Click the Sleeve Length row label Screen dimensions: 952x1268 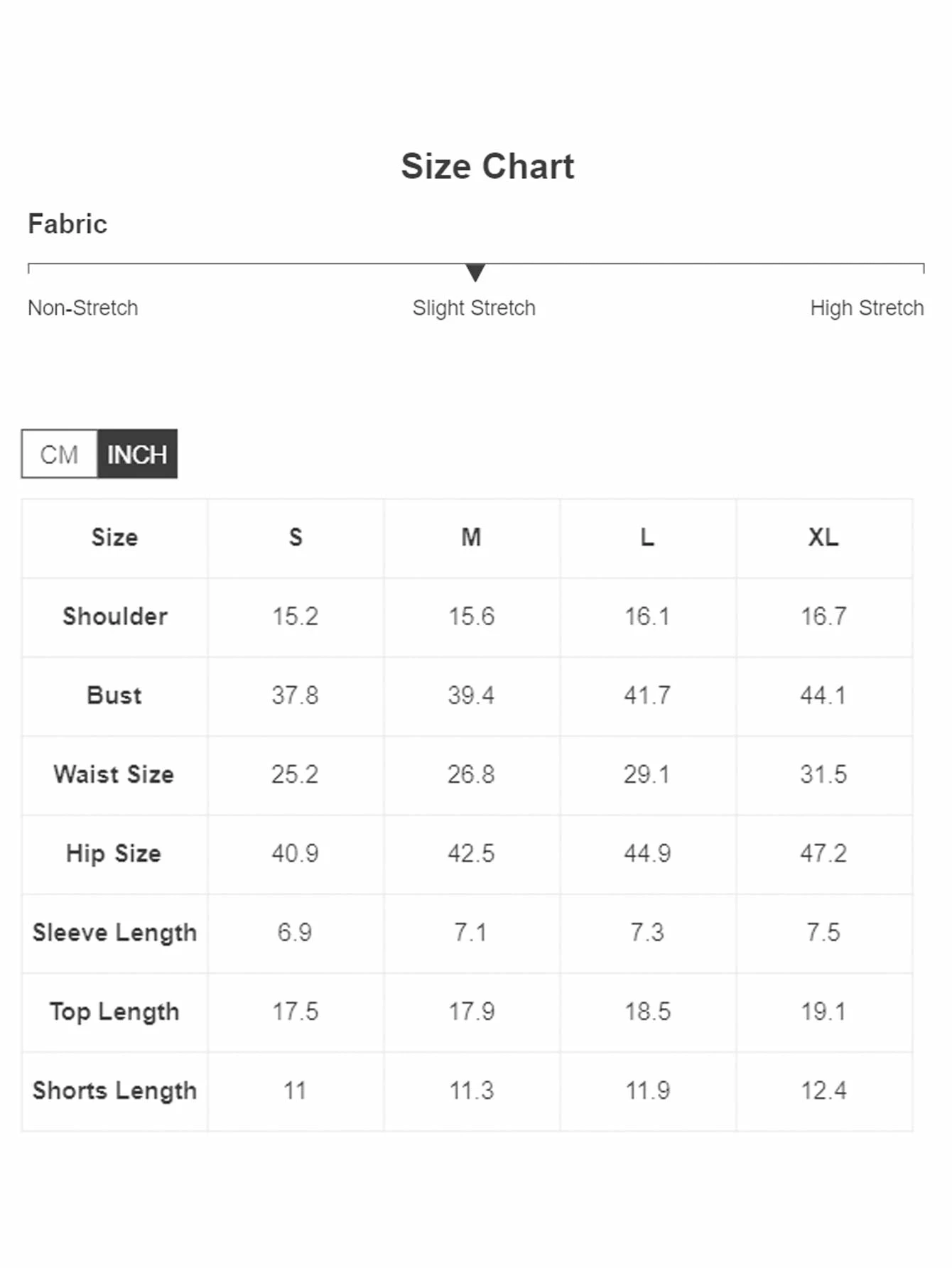pos(114,932)
